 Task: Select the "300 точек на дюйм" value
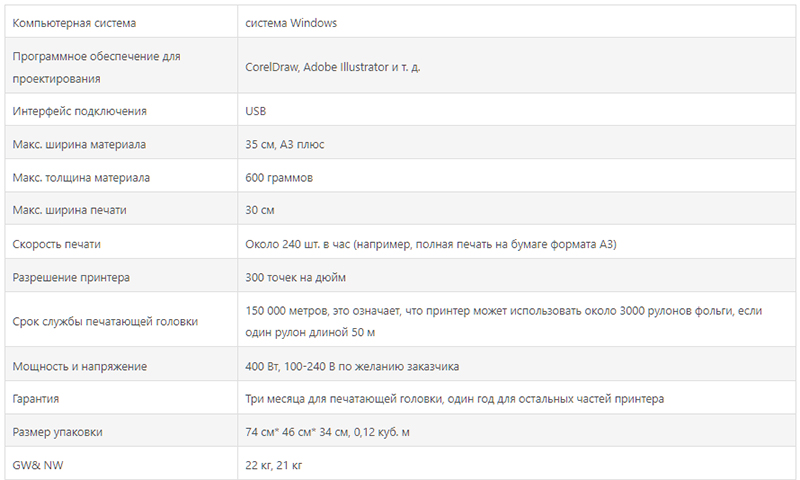click(296, 276)
